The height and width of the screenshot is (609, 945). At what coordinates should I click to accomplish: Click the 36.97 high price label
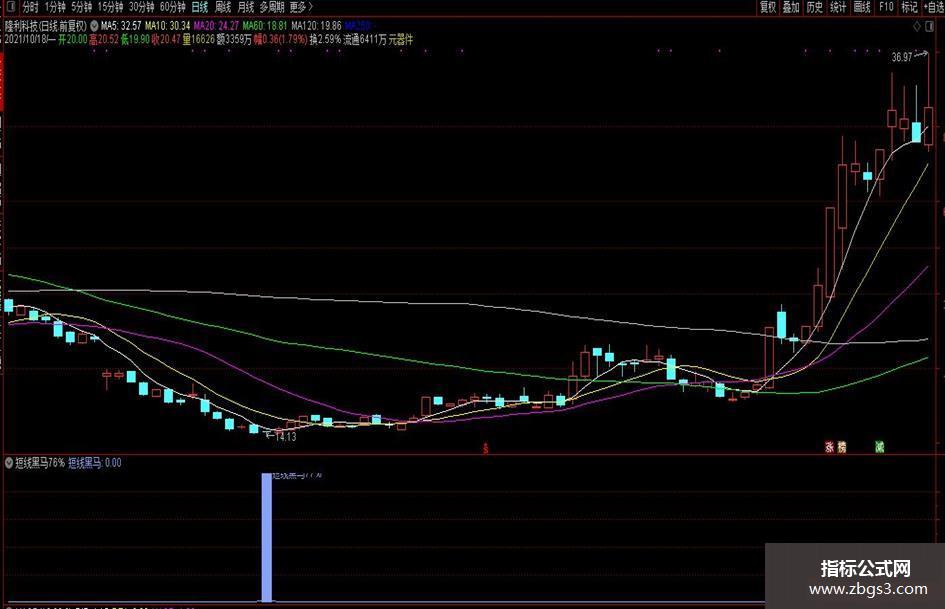(x=902, y=57)
